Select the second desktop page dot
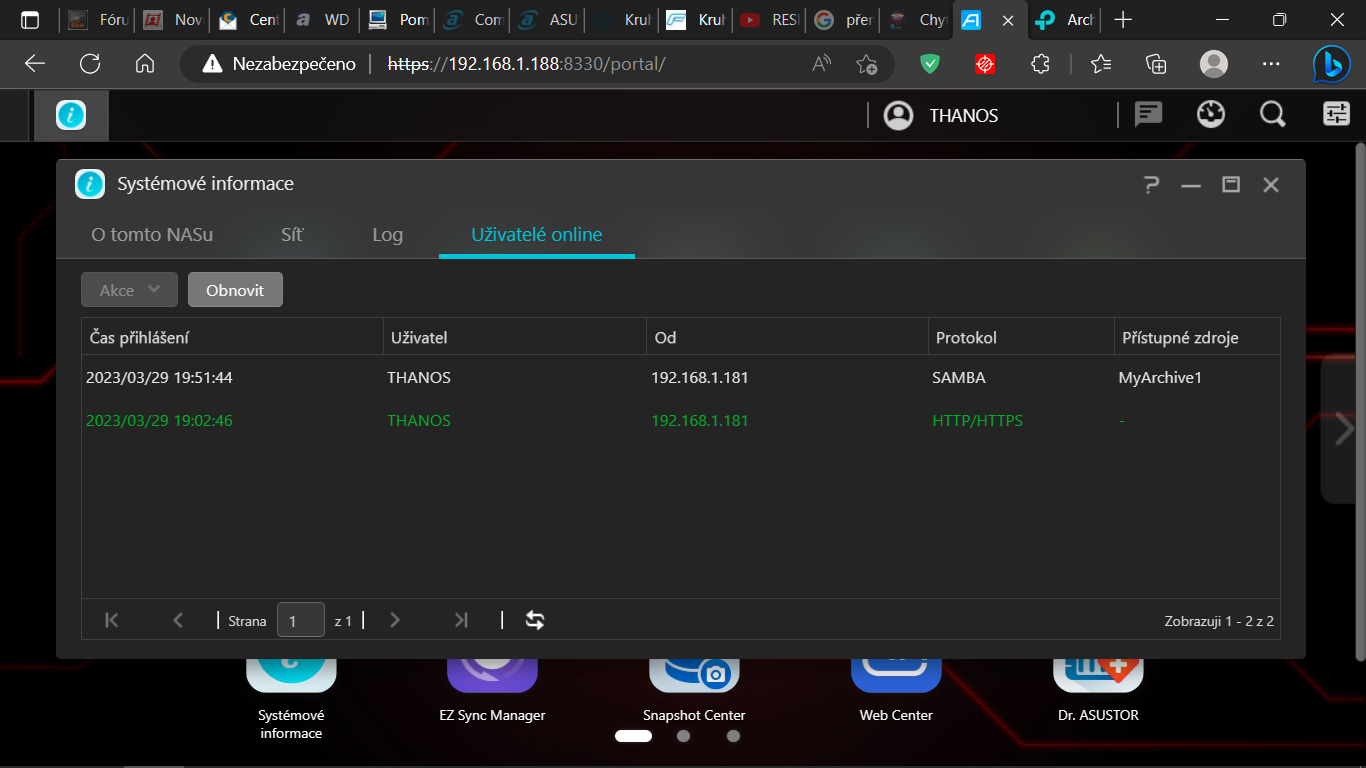 tap(683, 736)
